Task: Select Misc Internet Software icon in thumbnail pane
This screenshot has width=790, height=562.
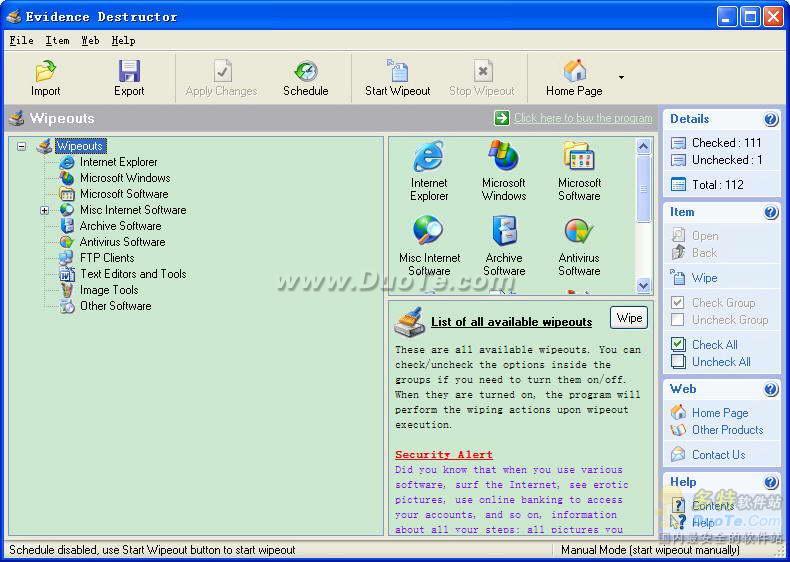Action: (x=429, y=231)
